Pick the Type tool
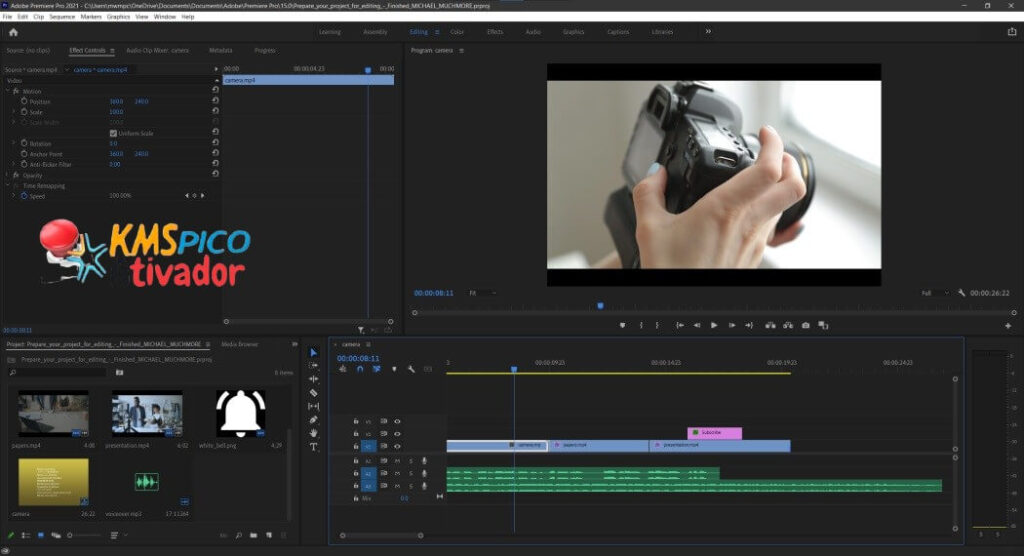 (313, 447)
